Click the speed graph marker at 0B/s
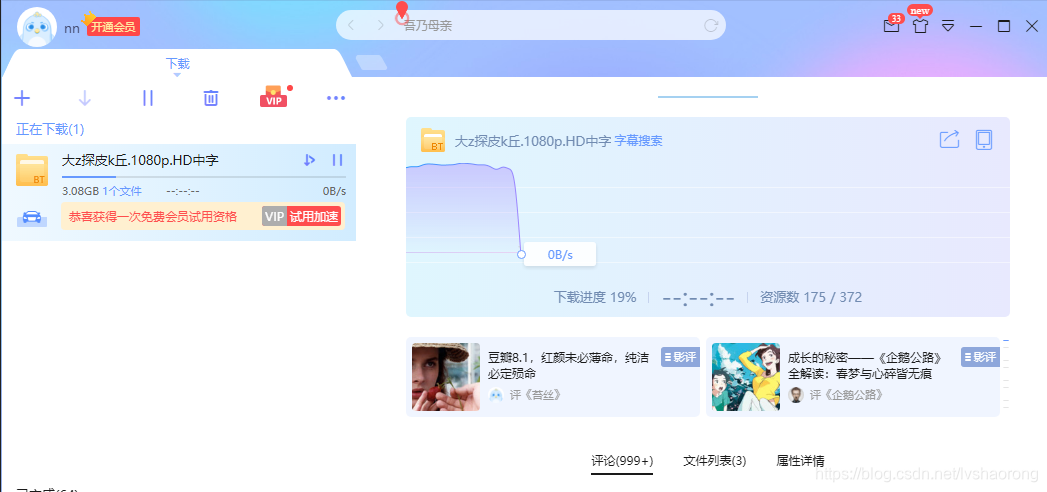Screen dimensions: 1047x492 coord(521,254)
